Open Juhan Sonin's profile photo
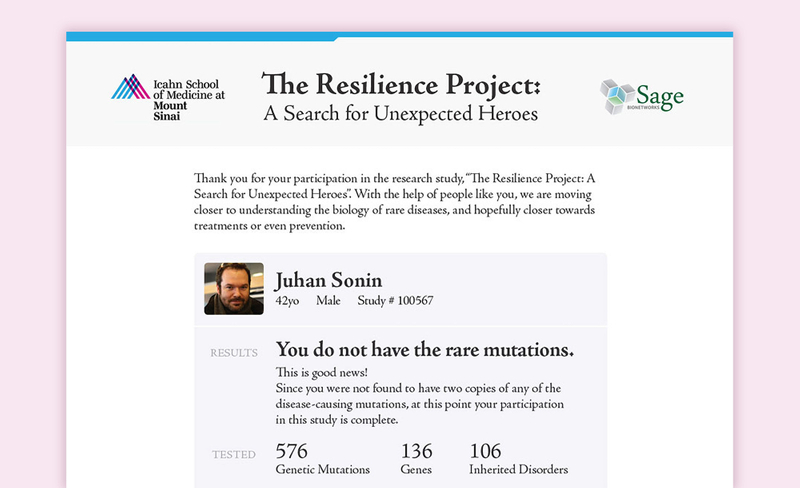Image resolution: width=800 pixels, height=488 pixels. [x=234, y=288]
